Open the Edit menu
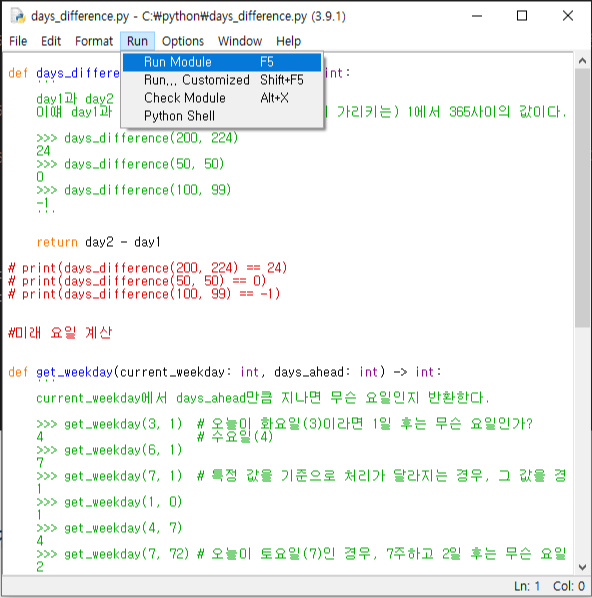The width and height of the screenshot is (592, 598). (51, 41)
